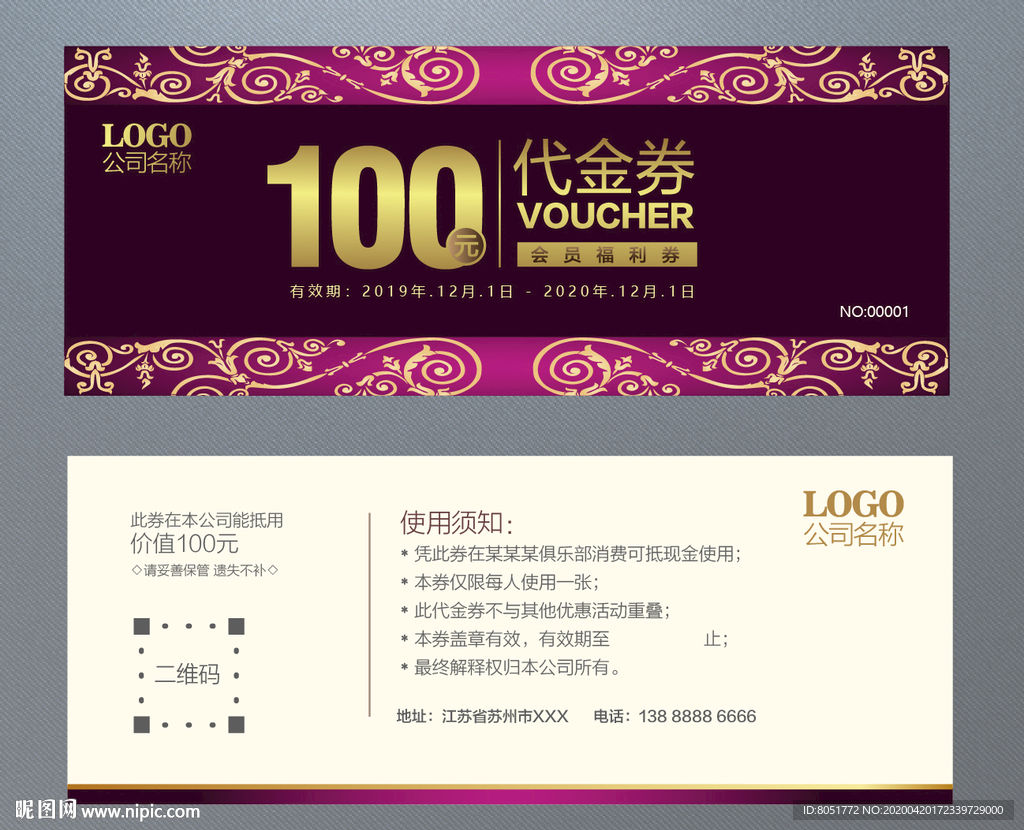The image size is (1024, 830).
Task: Click the 代金券 heading
Action: coord(604,167)
